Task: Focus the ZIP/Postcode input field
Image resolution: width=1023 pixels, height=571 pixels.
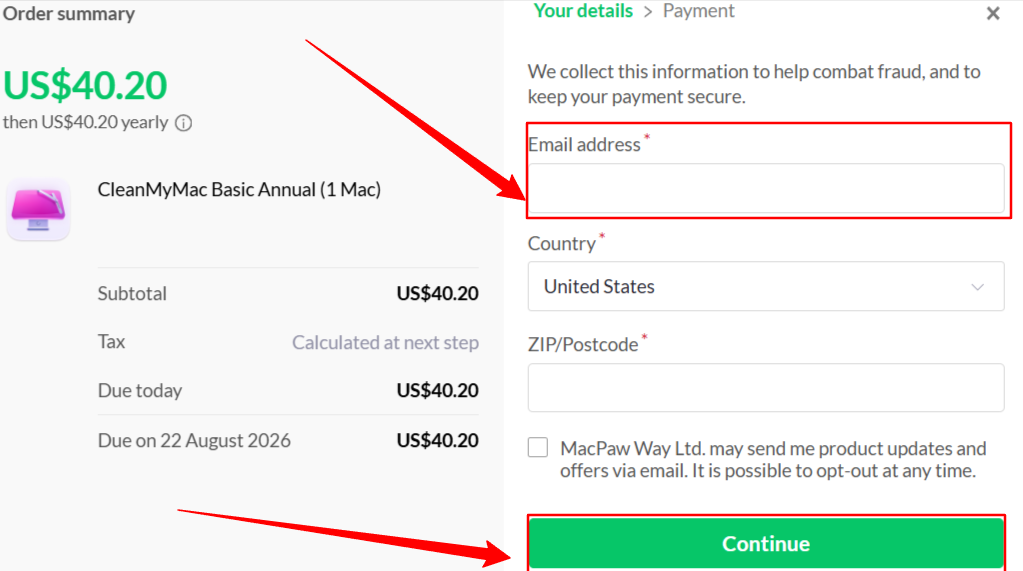Action: (766, 388)
